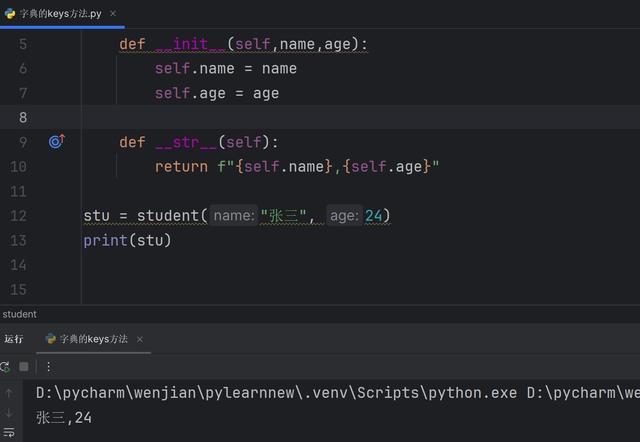Place cursor on empty line 8
Screen dimensions: 640x442
pyautogui.click(x=359, y=118)
